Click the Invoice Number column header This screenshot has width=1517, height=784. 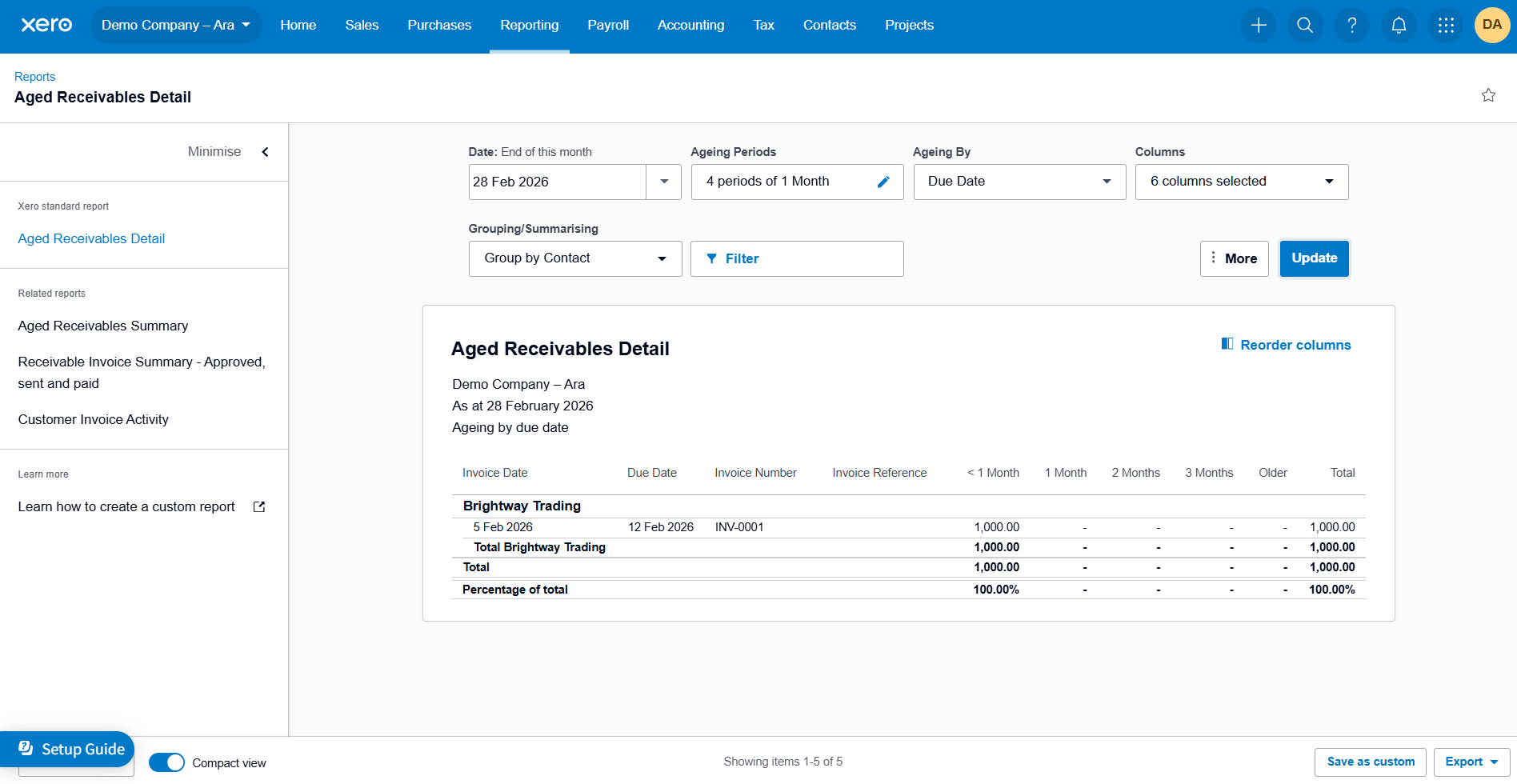pyautogui.click(x=755, y=473)
